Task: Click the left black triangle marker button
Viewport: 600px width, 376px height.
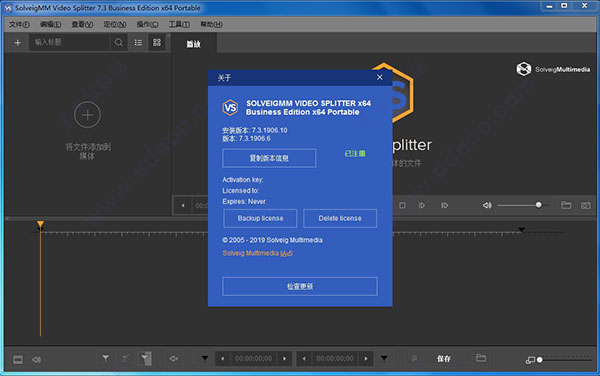Action: click(x=205, y=358)
